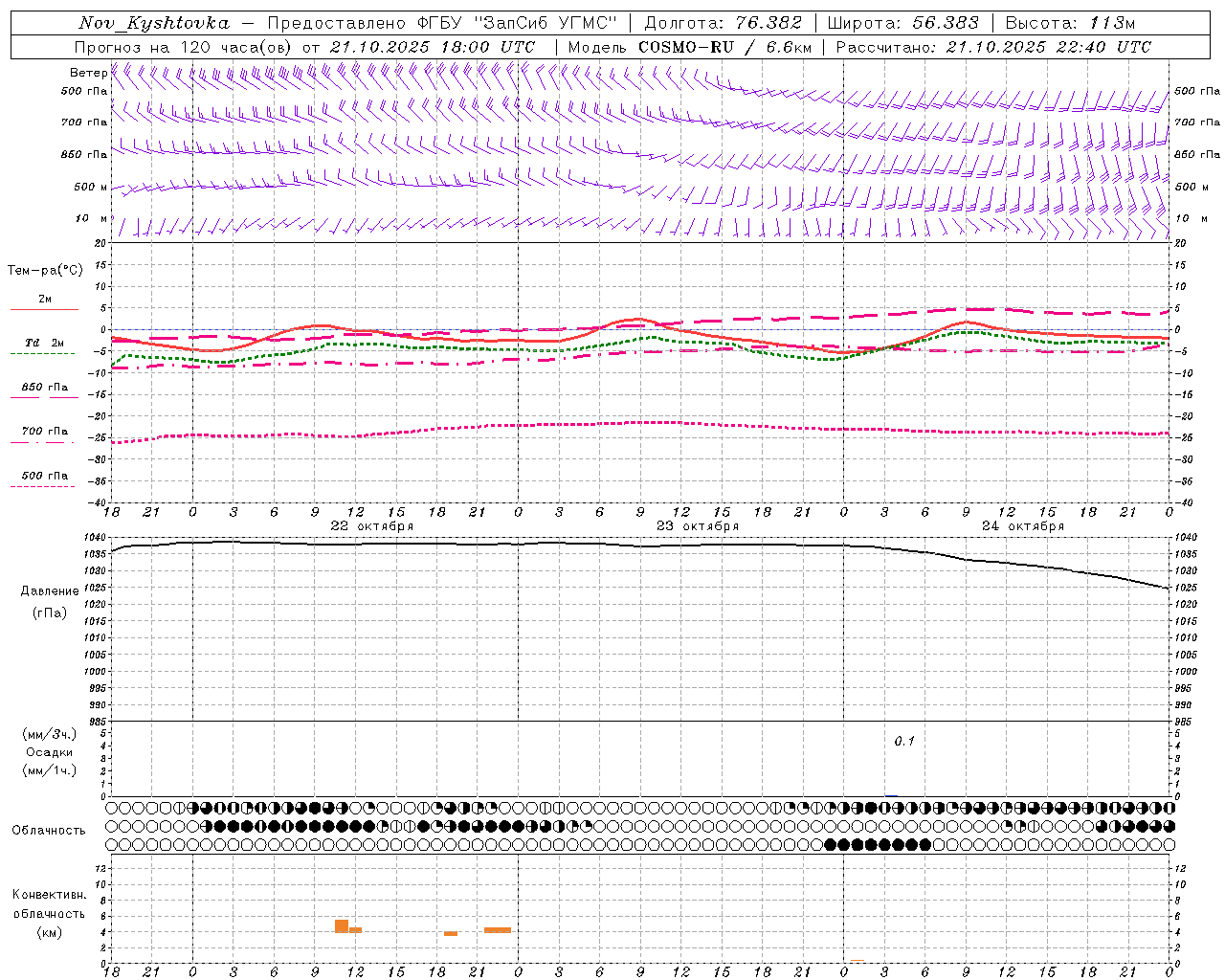Screen dimensions: 1225x980
Task: Select the 2м legend label above red line
Action: (x=45, y=299)
